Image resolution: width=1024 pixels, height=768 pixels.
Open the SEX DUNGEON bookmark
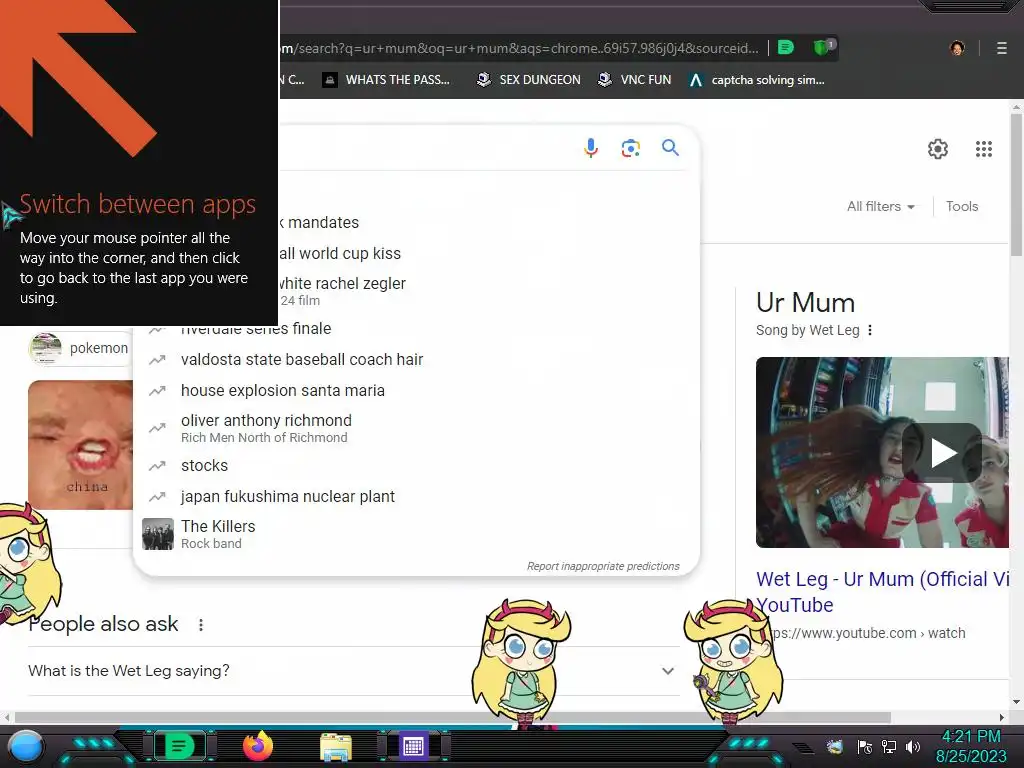528,80
